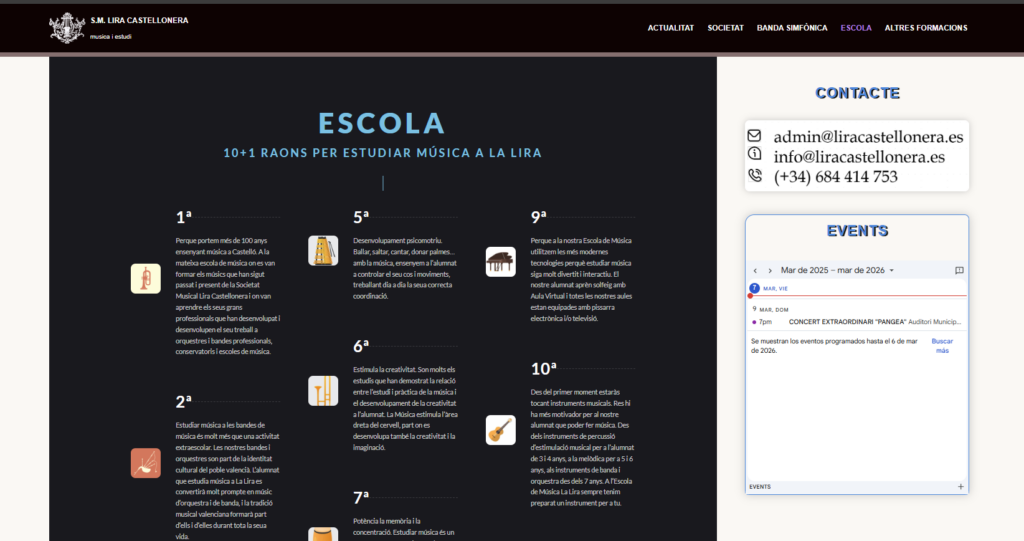Click the 5ª reason heading
The width and height of the screenshot is (1024, 541).
(x=361, y=217)
